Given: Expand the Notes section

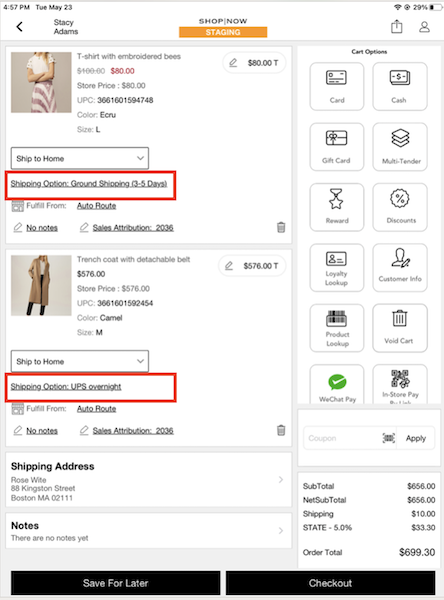Looking at the screenshot, I should pyautogui.click(x=149, y=531).
